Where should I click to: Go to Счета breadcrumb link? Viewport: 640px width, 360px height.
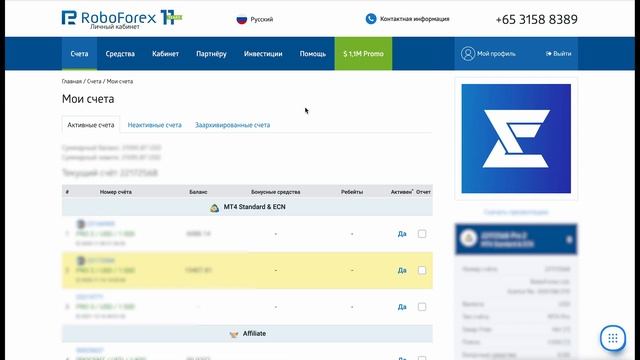pyautogui.click(x=94, y=81)
